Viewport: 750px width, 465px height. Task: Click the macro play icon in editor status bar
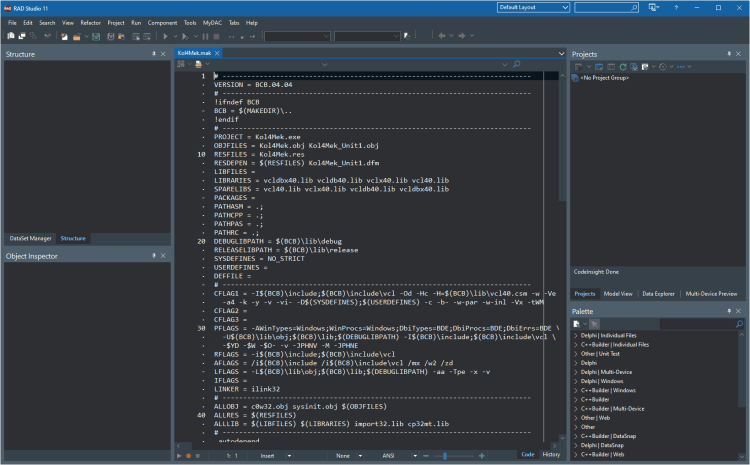179,456
